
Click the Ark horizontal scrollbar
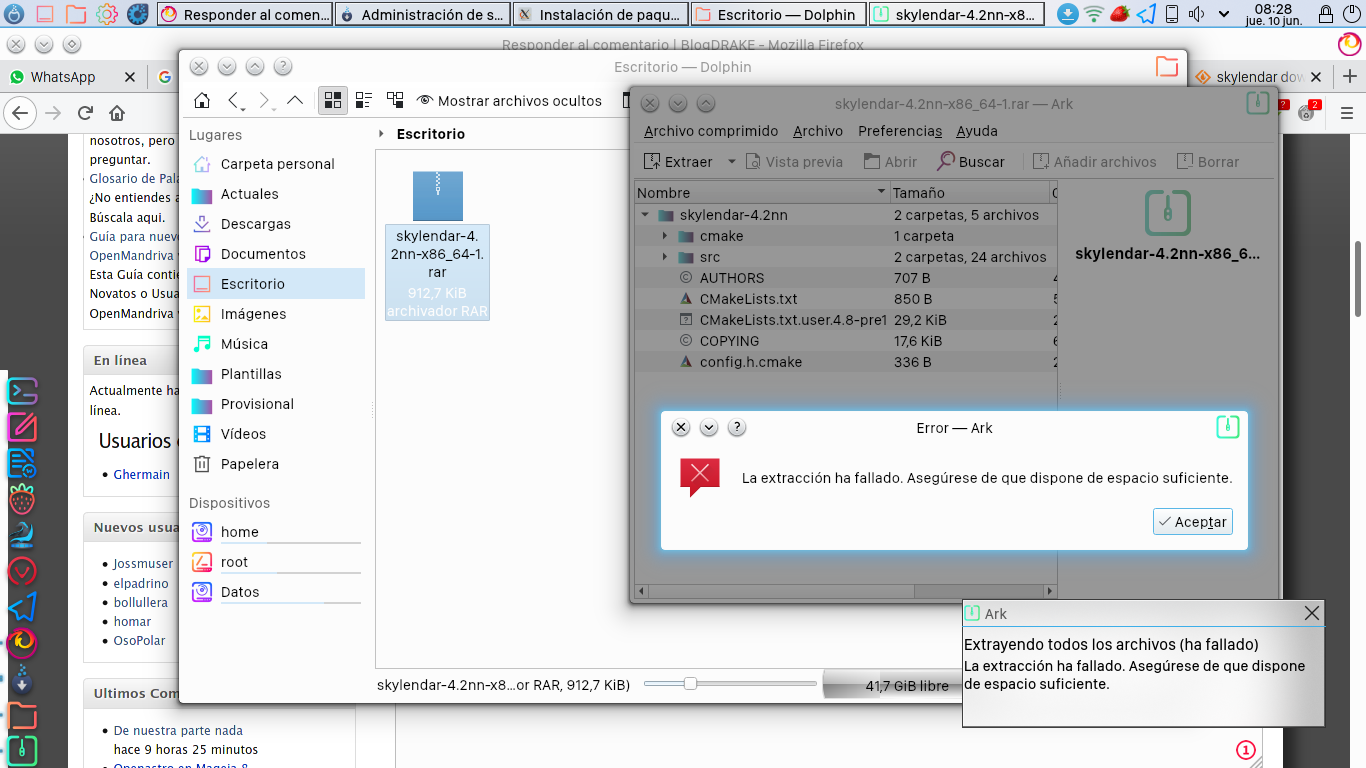coord(845,591)
